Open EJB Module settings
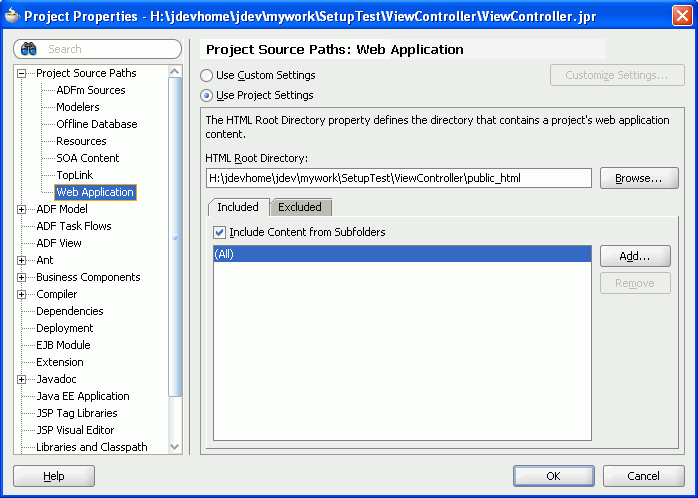Viewport: 698px width, 498px height. click(63, 345)
